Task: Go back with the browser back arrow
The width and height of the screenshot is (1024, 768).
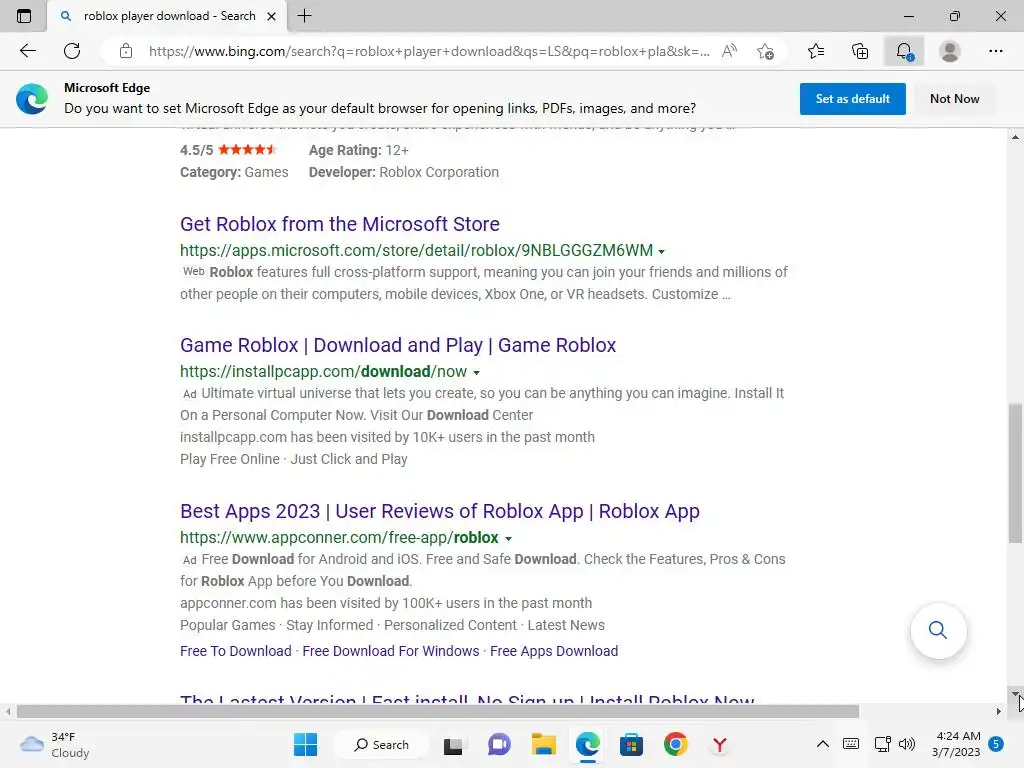Action: tap(27, 51)
